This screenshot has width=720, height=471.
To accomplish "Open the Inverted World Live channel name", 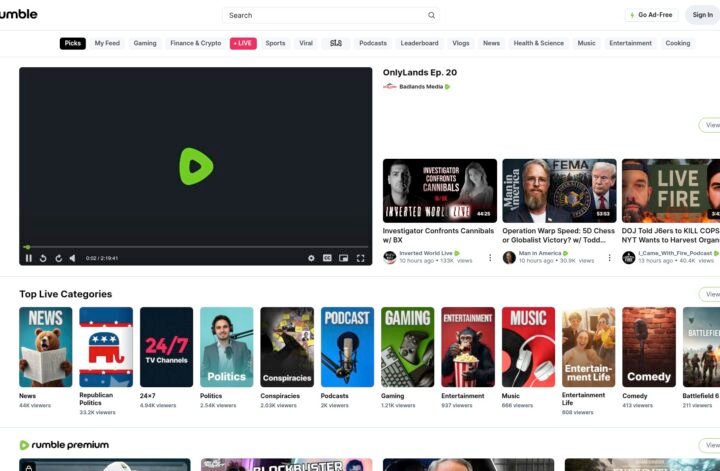I will (x=426, y=253).
